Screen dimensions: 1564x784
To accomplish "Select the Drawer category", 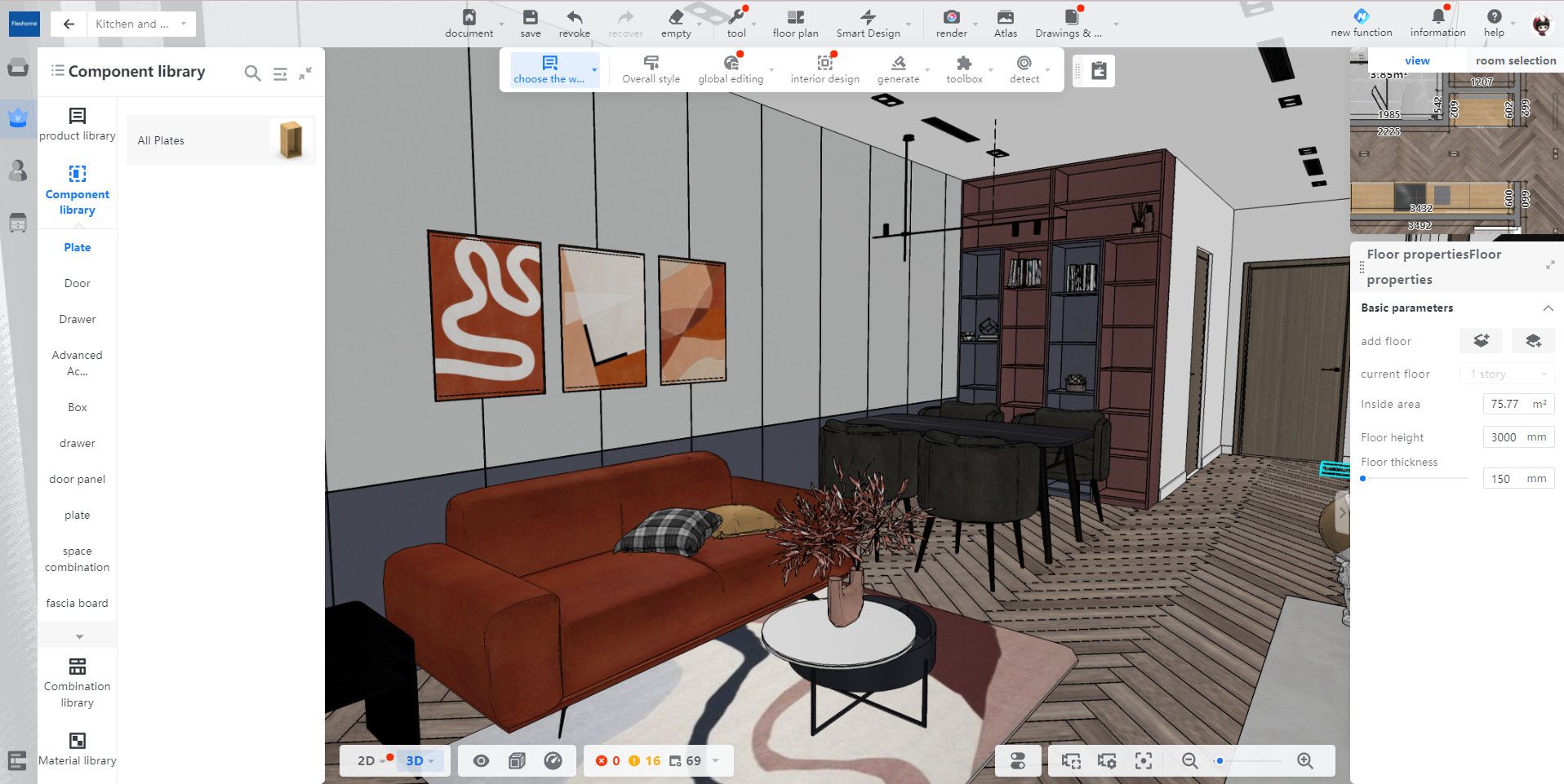I will 78,319.
